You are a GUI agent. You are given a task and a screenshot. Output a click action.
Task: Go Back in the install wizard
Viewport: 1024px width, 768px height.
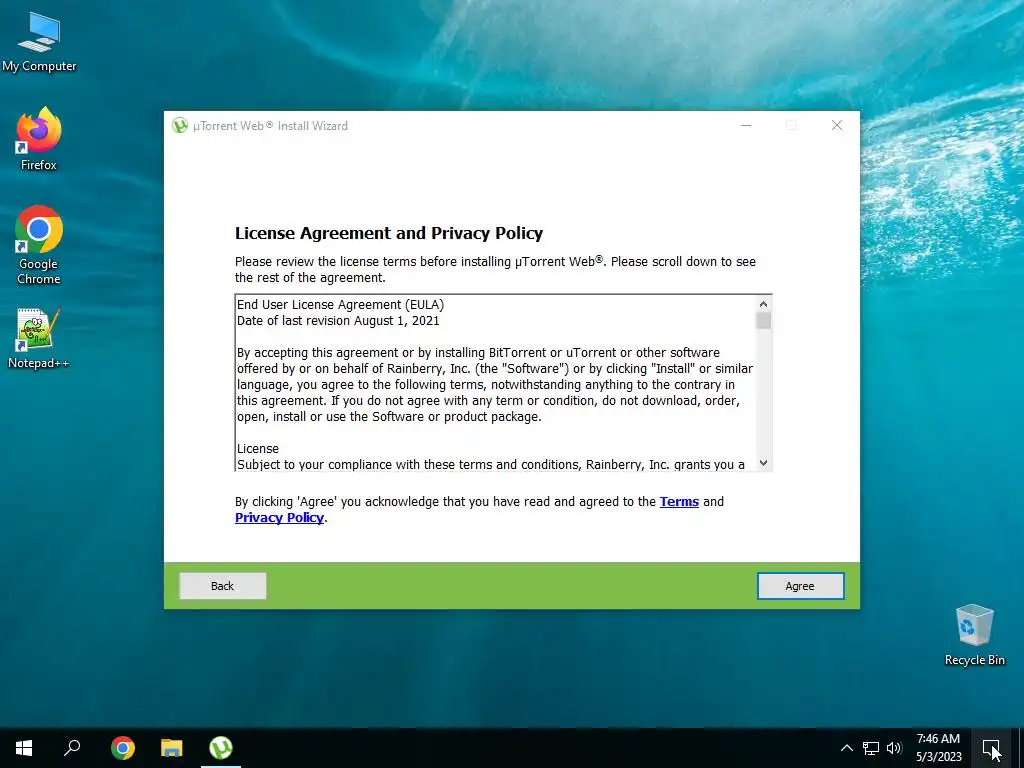[x=222, y=586]
